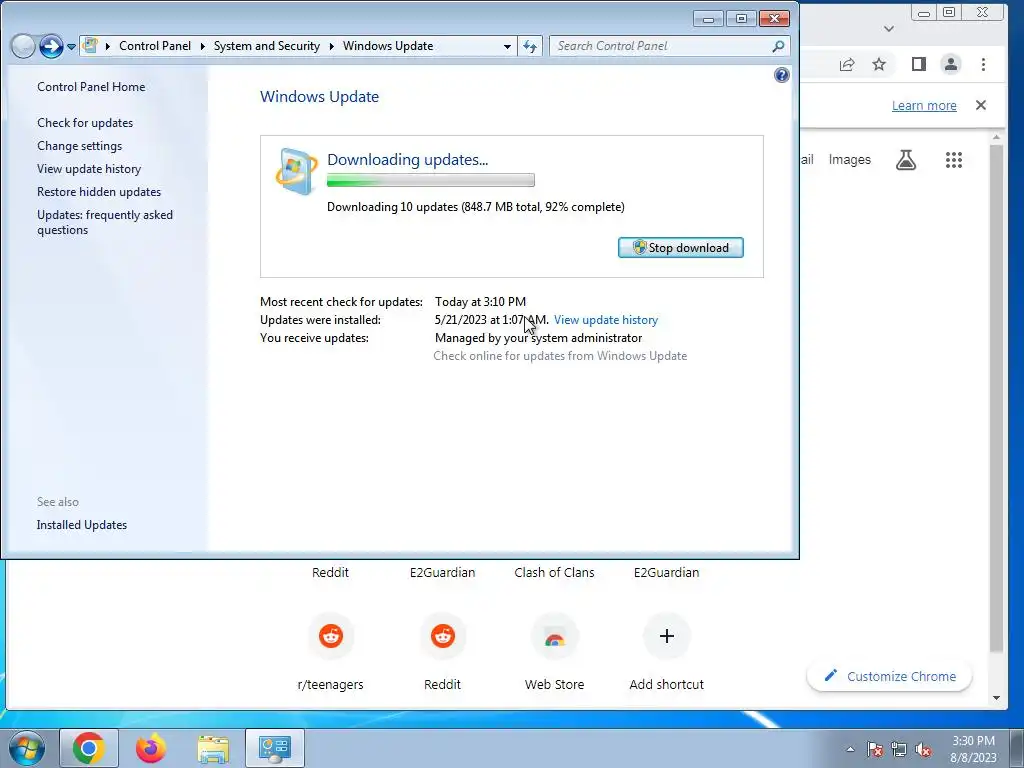The height and width of the screenshot is (768, 1024).
Task: Expand the chevron after Control Panel in breadcrumb
Action: [x=202, y=46]
